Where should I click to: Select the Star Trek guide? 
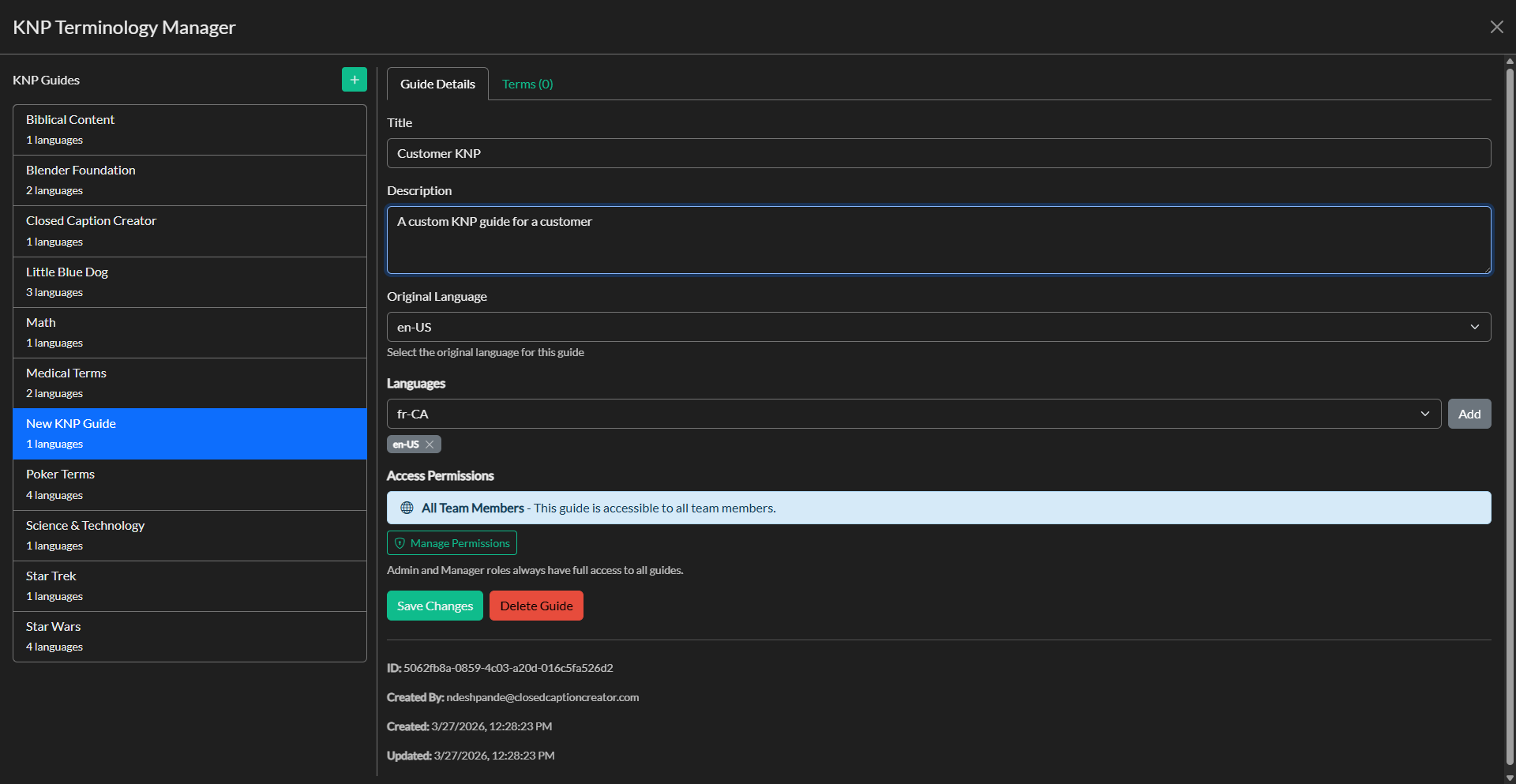189,585
